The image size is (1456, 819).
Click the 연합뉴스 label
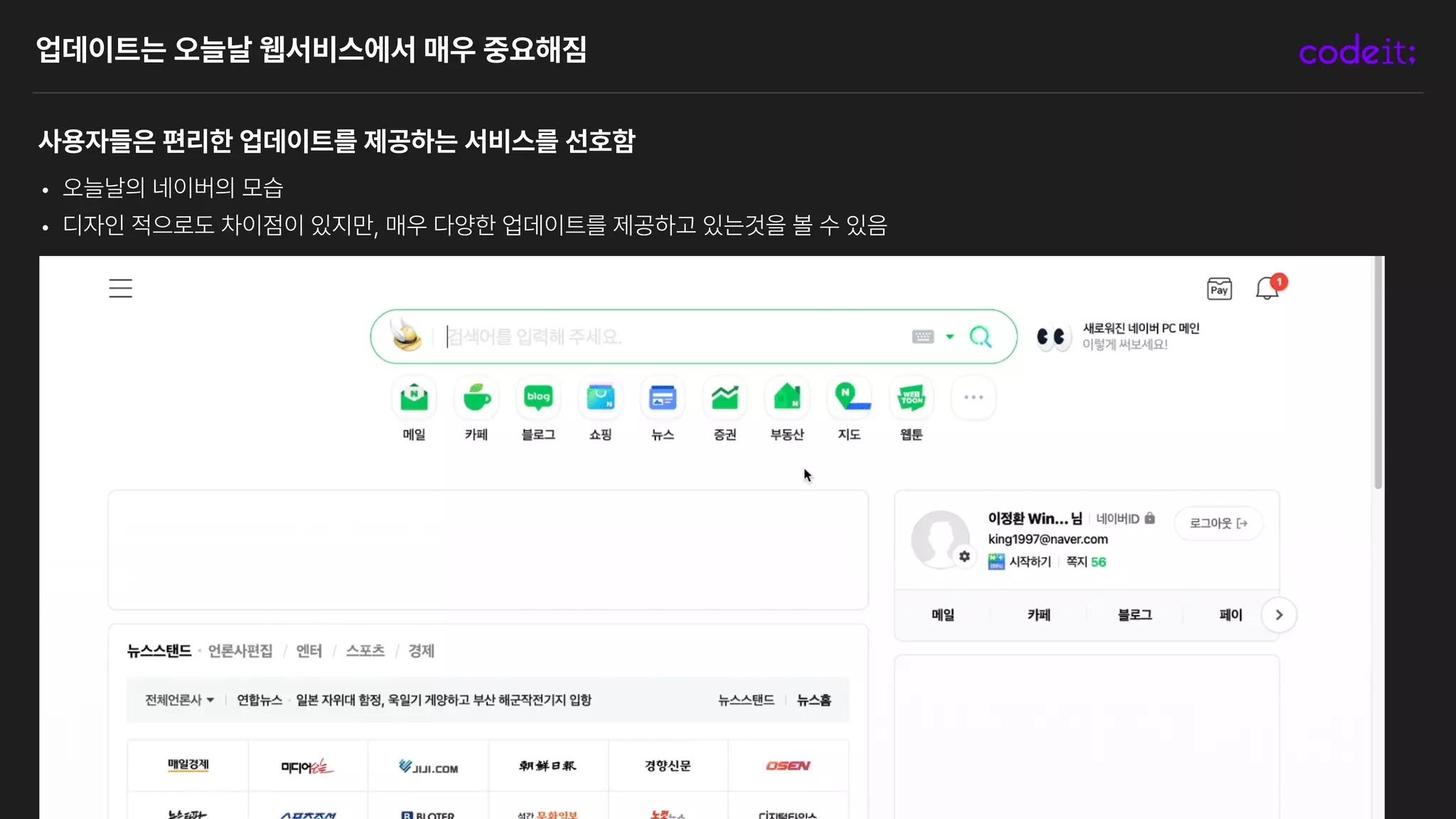(259, 700)
